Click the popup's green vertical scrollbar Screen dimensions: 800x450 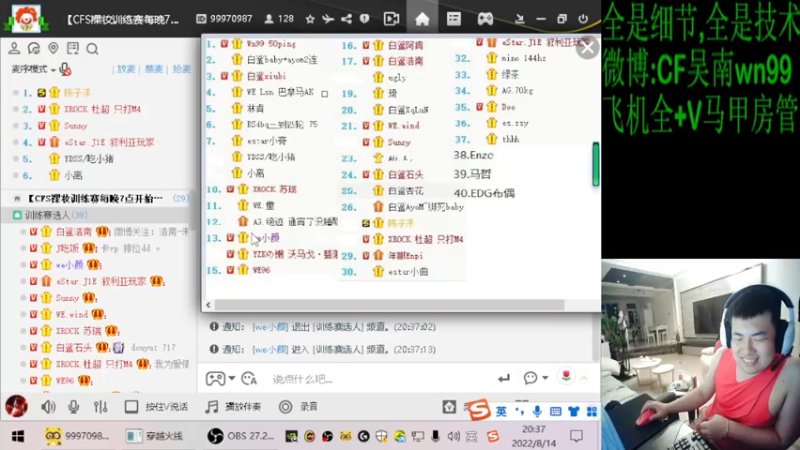595,164
